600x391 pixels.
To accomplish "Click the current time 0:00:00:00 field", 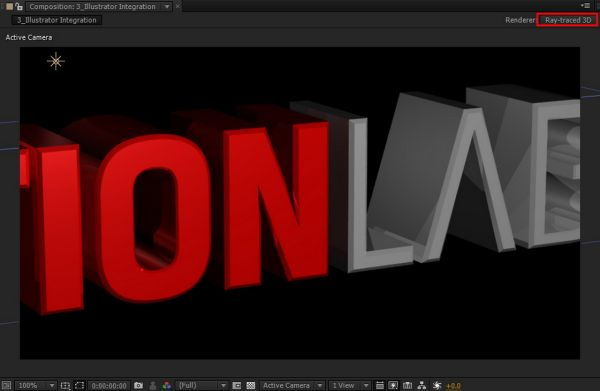I will pos(109,385).
